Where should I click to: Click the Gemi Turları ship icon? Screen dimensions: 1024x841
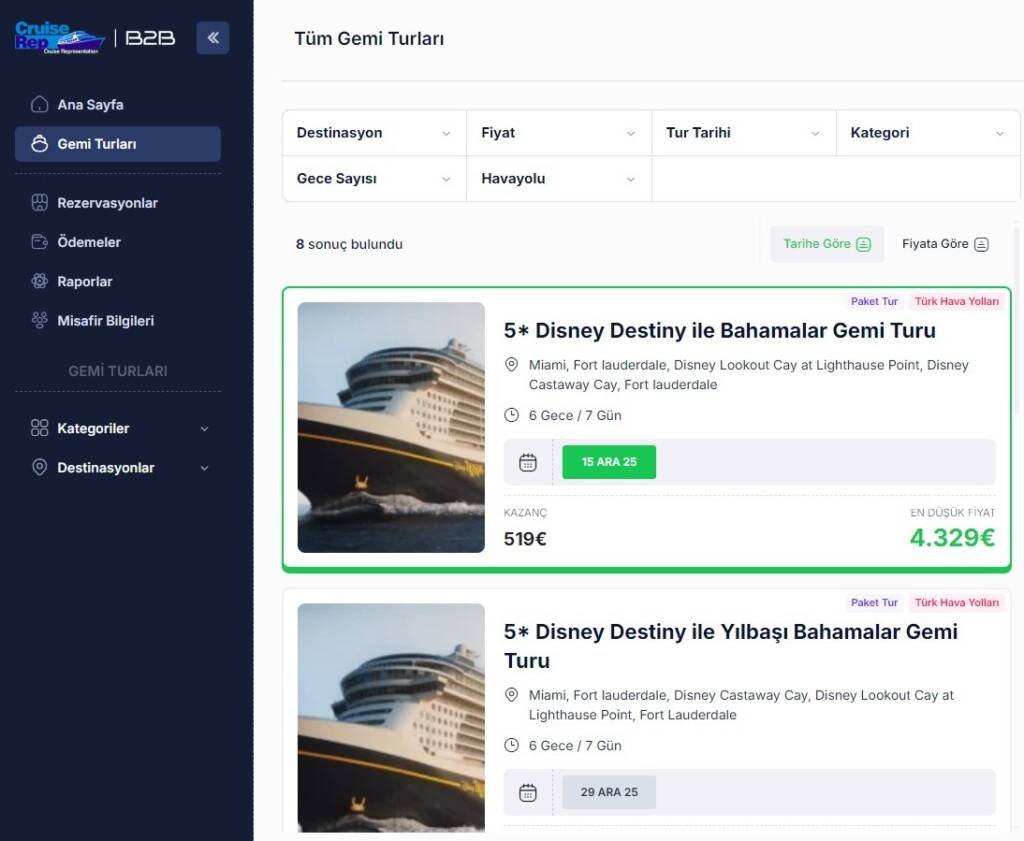[39, 144]
